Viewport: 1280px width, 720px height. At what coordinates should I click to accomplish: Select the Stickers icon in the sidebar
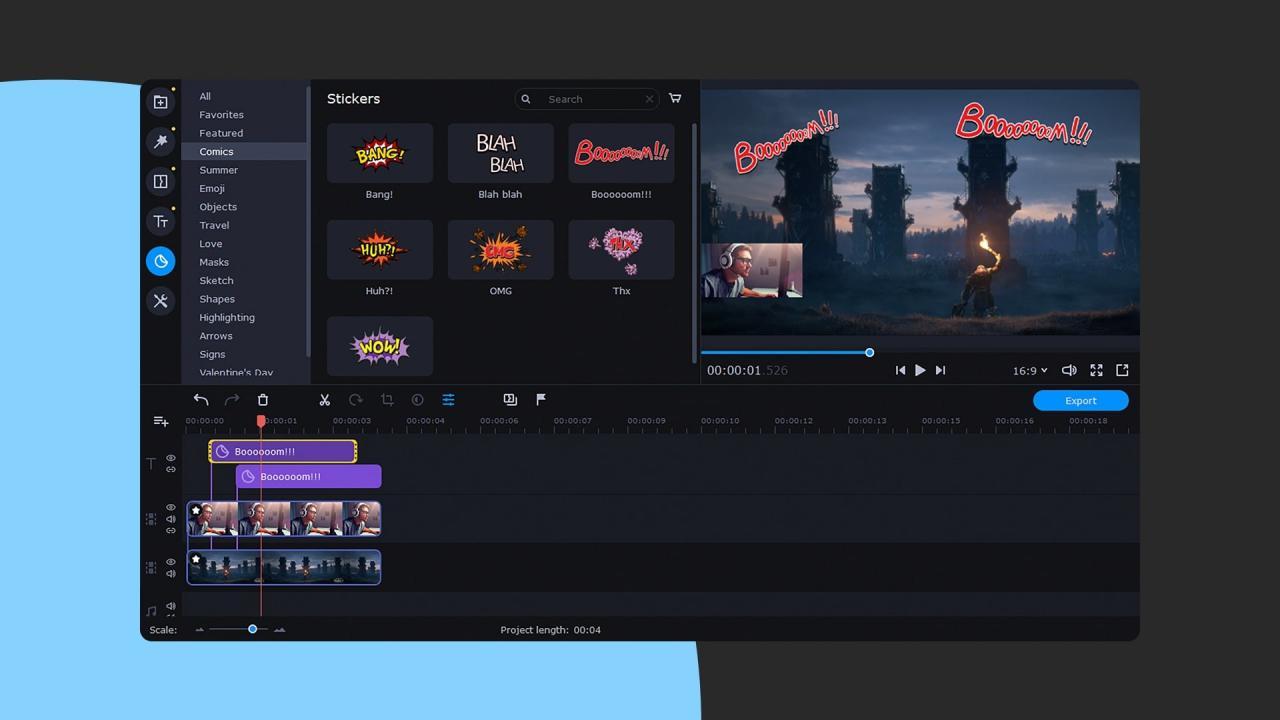coord(161,261)
